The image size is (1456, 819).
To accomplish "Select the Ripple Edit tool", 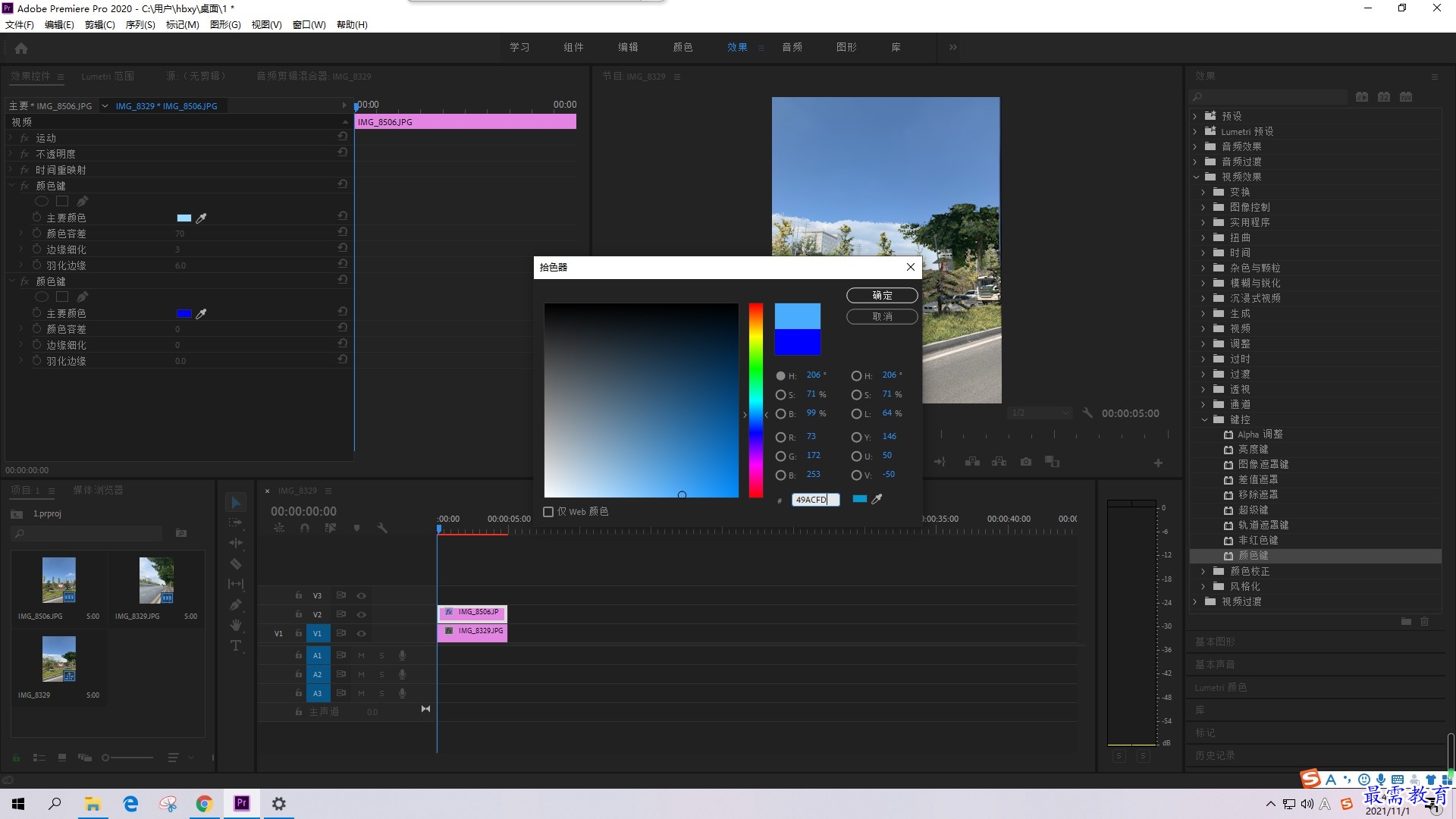I will 235,543.
